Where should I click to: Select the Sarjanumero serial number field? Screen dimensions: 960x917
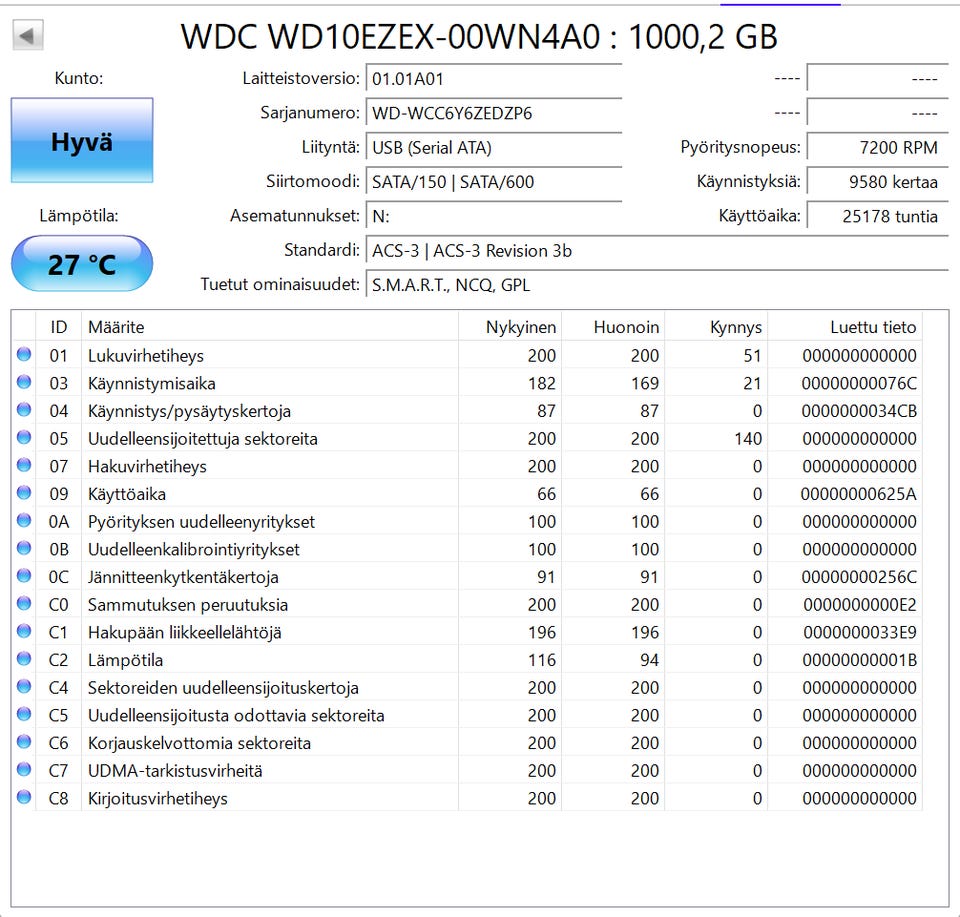494,113
